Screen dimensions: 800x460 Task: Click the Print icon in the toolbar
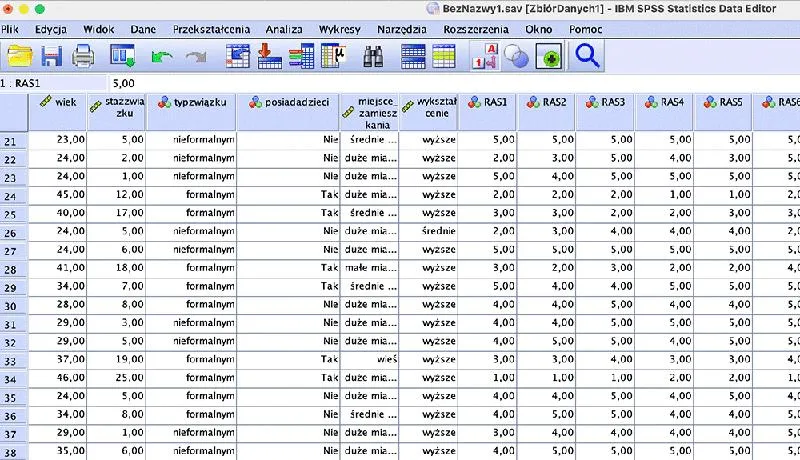pyautogui.click(x=82, y=57)
